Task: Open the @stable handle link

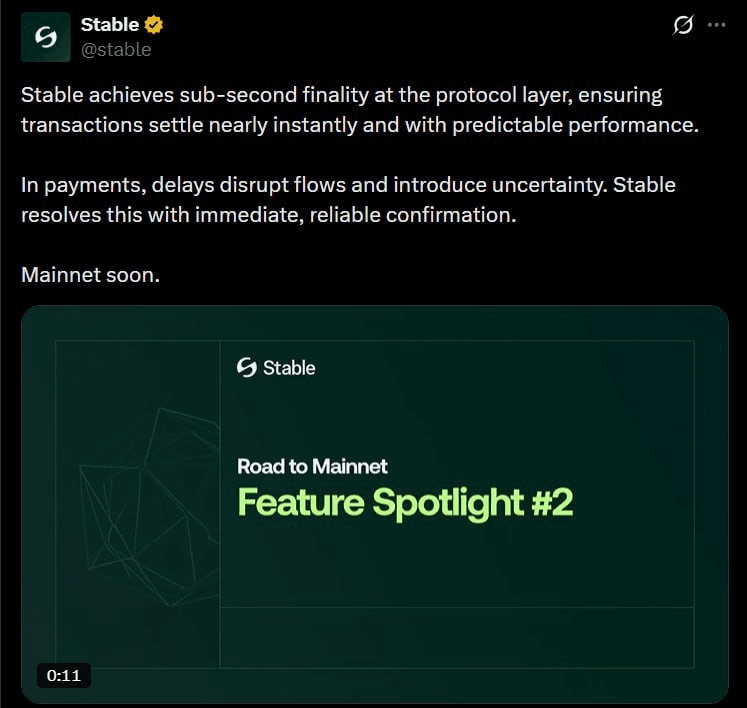Action: [115, 49]
